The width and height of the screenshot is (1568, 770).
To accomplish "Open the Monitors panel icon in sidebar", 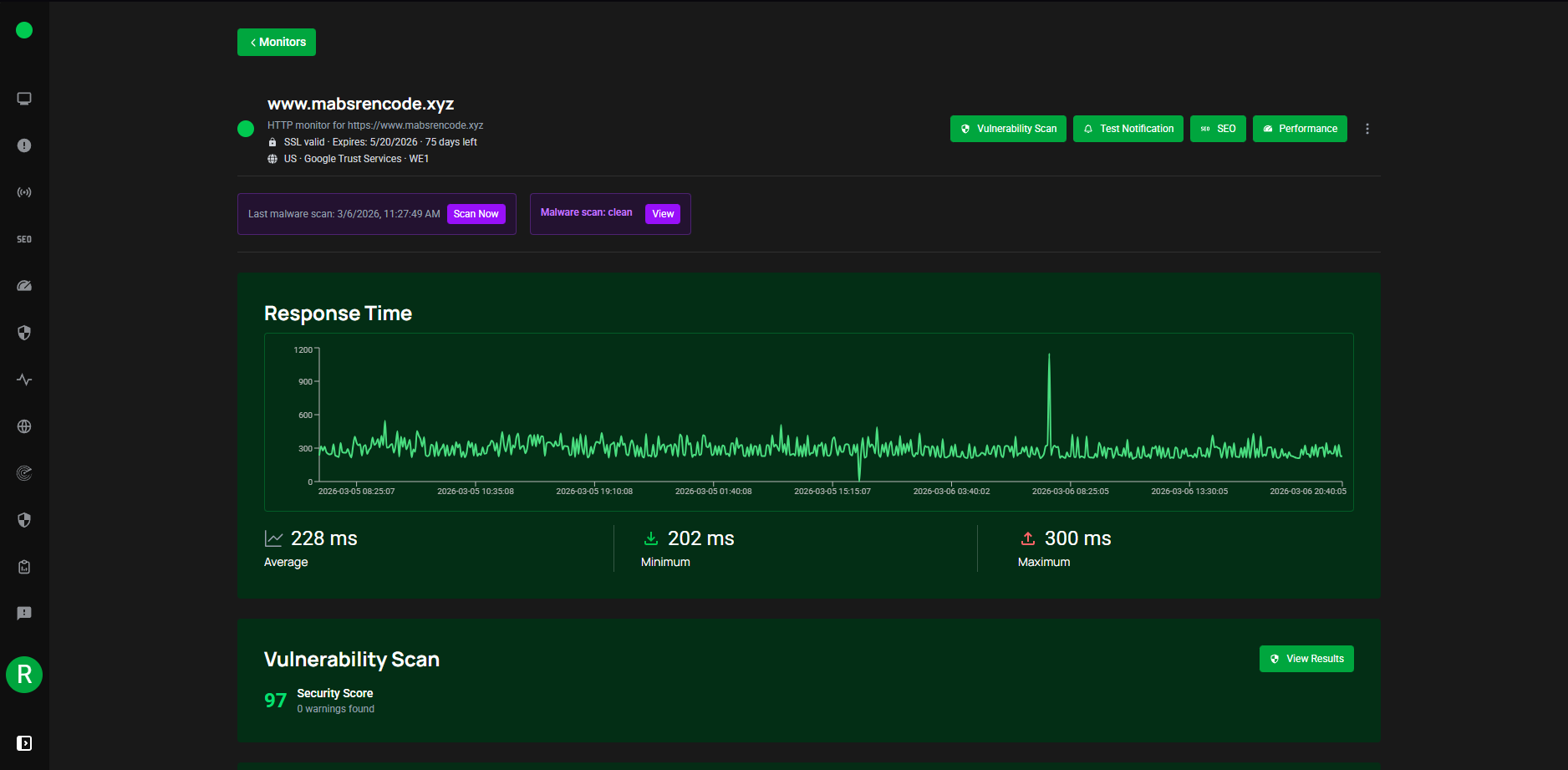I will [x=24, y=98].
